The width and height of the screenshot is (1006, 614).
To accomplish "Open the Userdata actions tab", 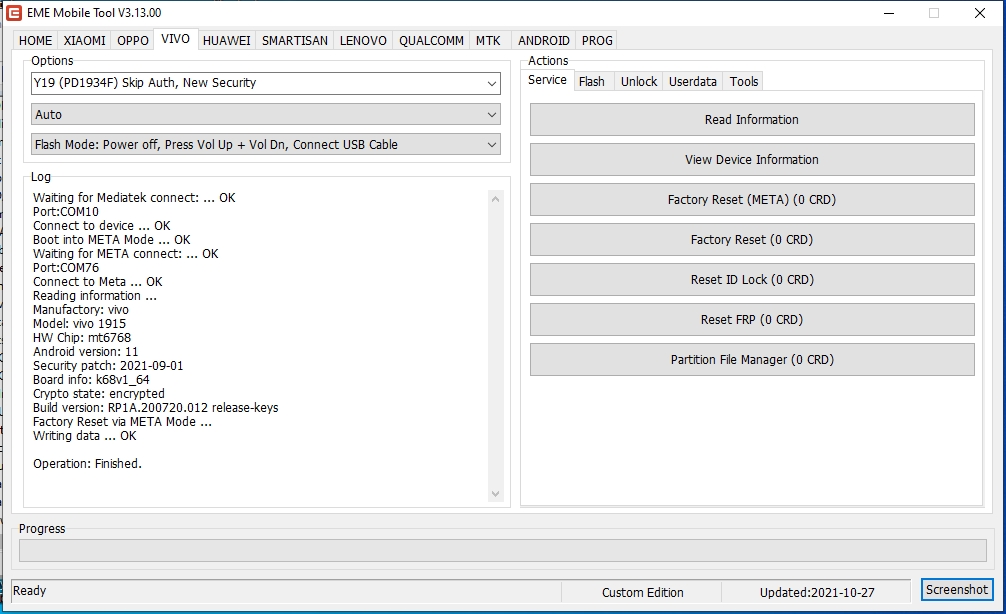I will click(692, 81).
